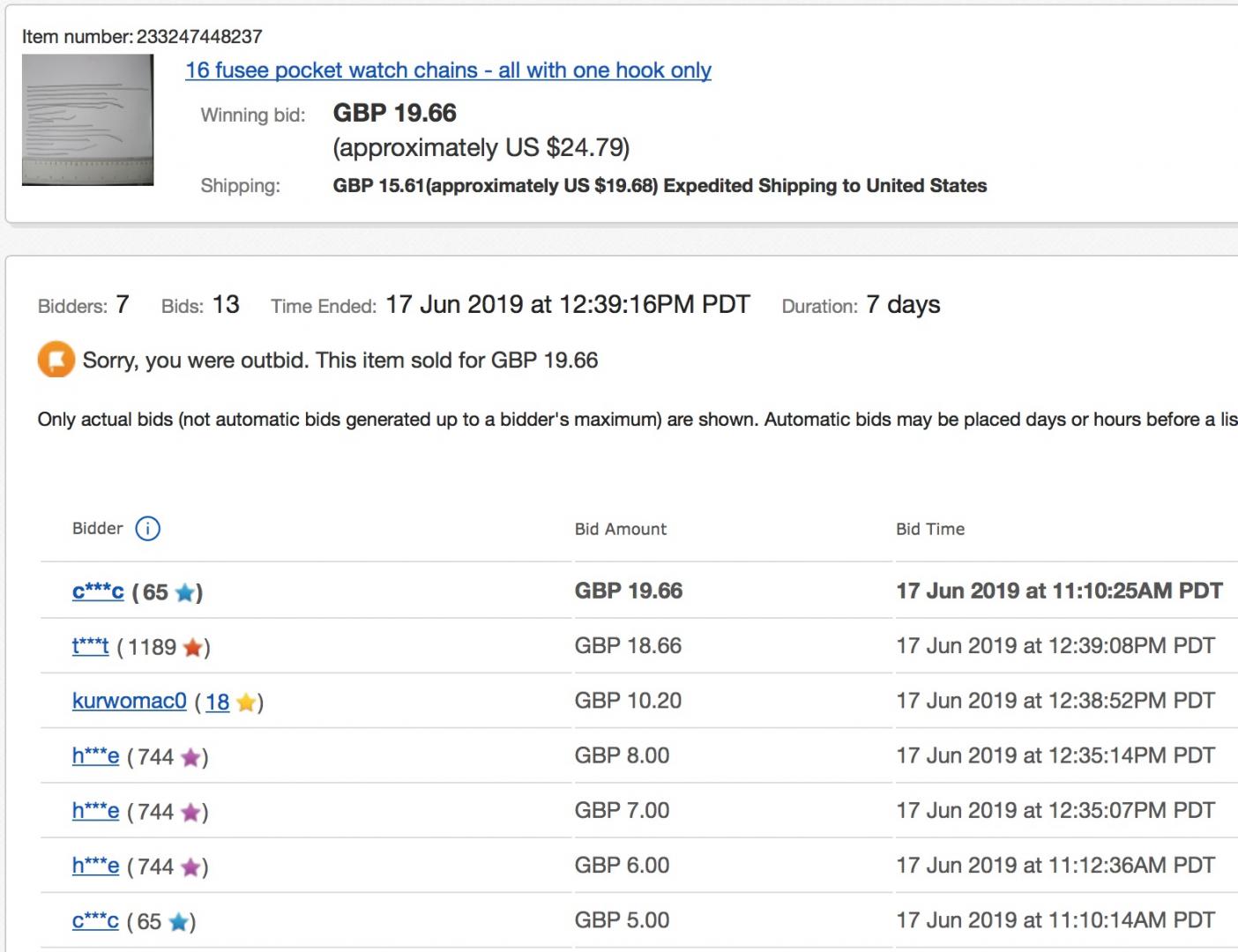Open bidder h***e in the GBP 7.00 row

tap(95, 810)
